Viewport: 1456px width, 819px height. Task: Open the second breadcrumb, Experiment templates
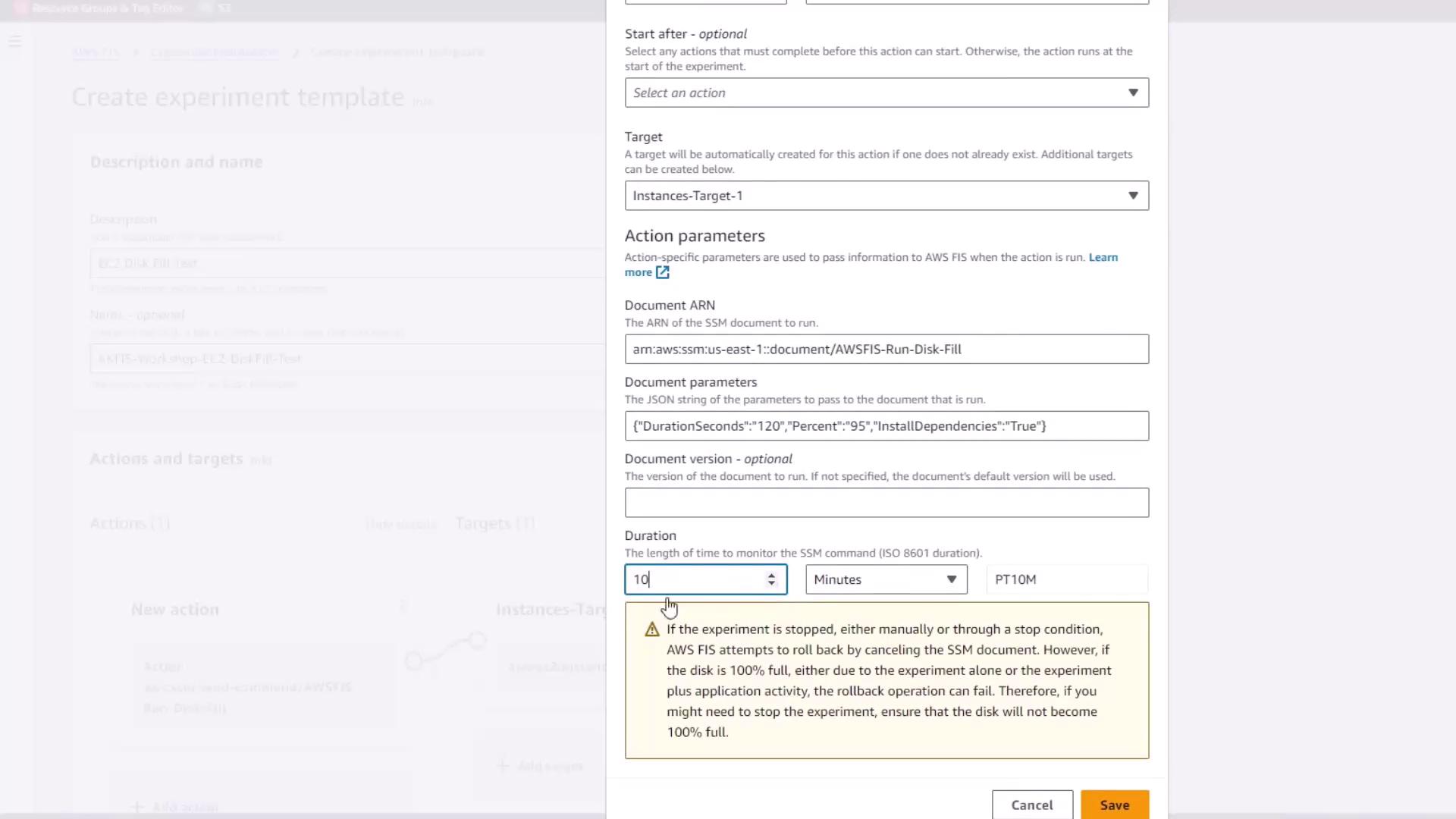click(x=215, y=52)
